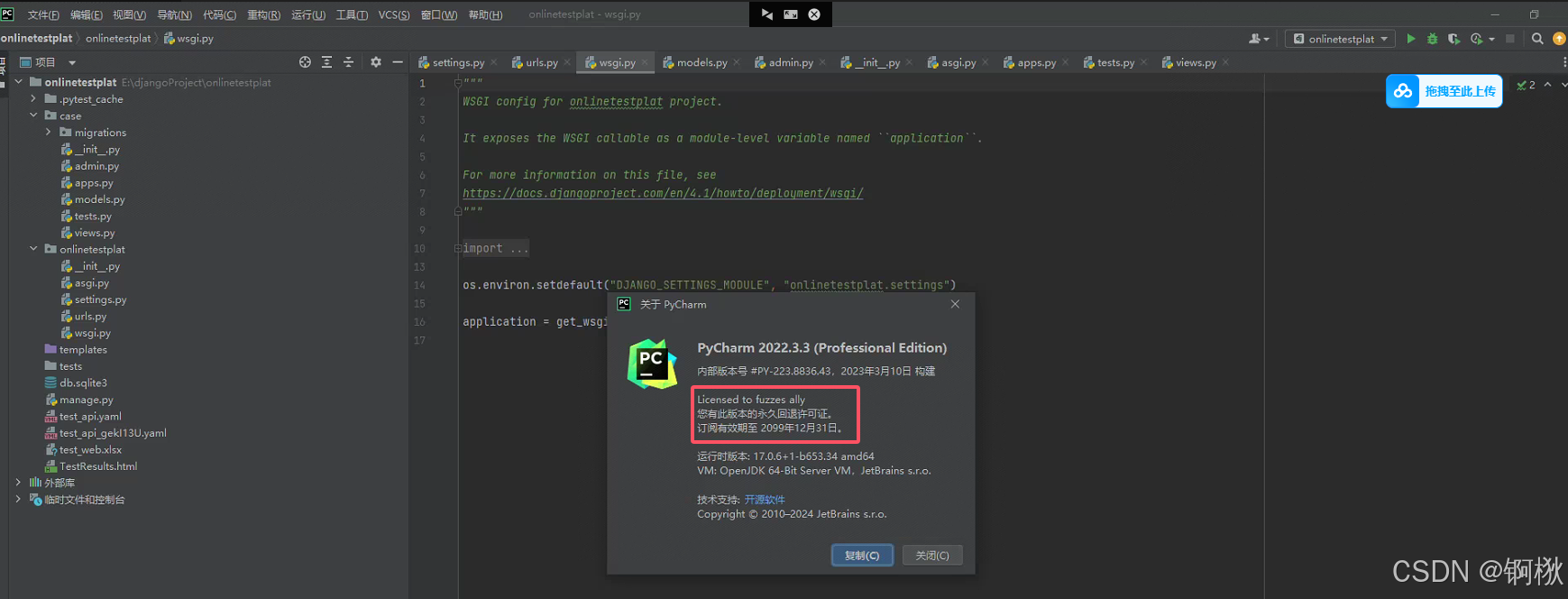This screenshot has width=1568, height=599.
Task: Close the urls.py tab with its X
Action: (x=567, y=62)
